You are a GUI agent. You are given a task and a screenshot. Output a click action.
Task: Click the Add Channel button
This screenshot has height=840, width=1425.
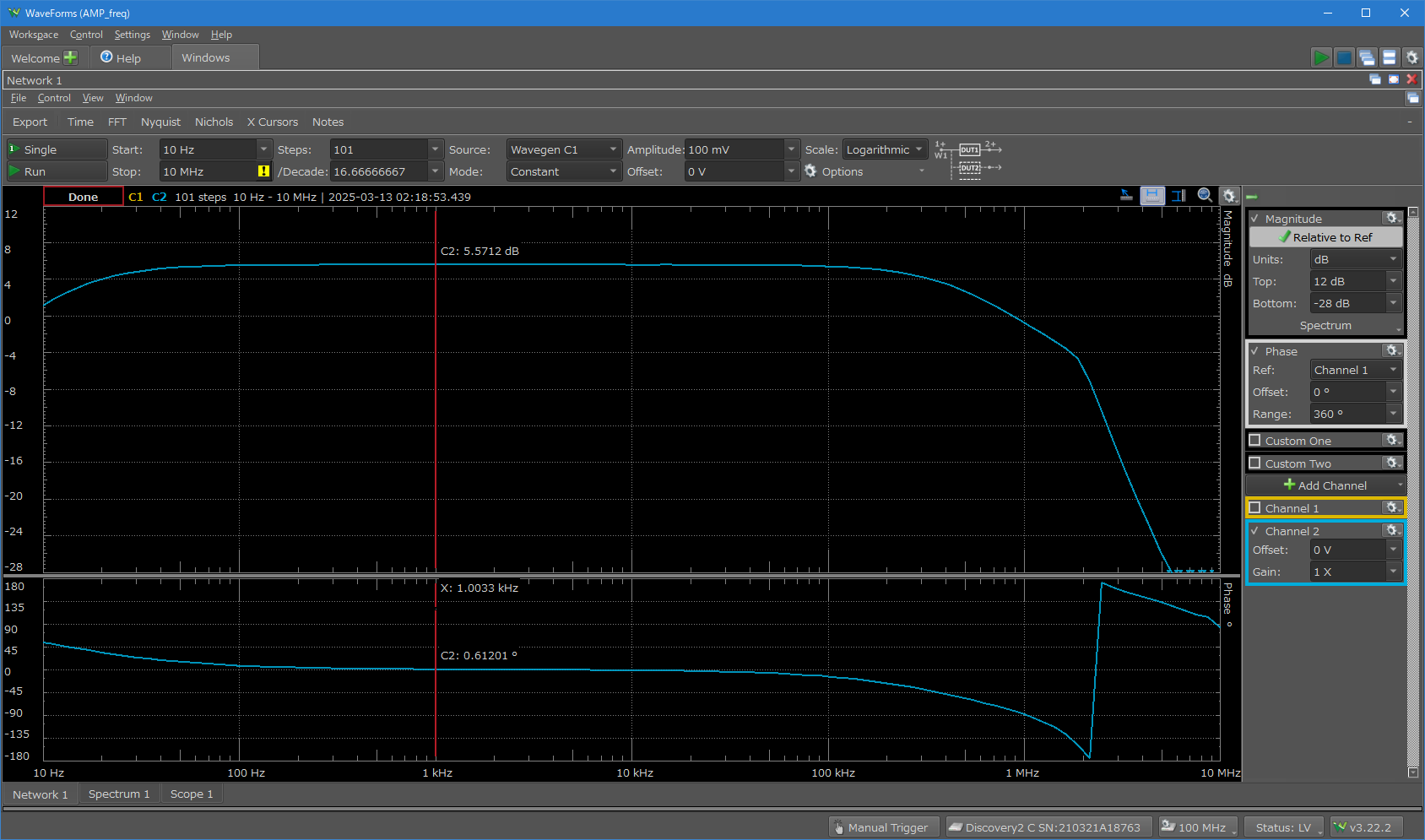pyautogui.click(x=1325, y=485)
